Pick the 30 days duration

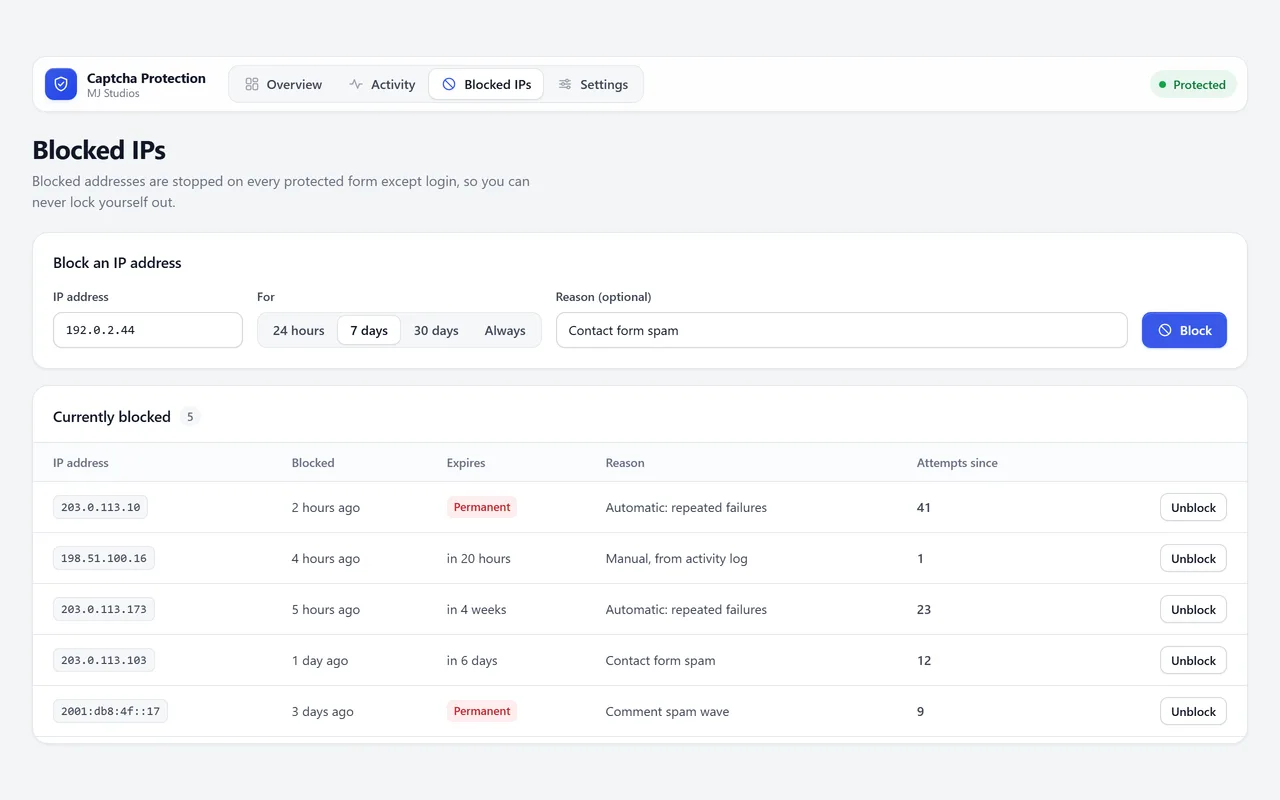(x=436, y=330)
